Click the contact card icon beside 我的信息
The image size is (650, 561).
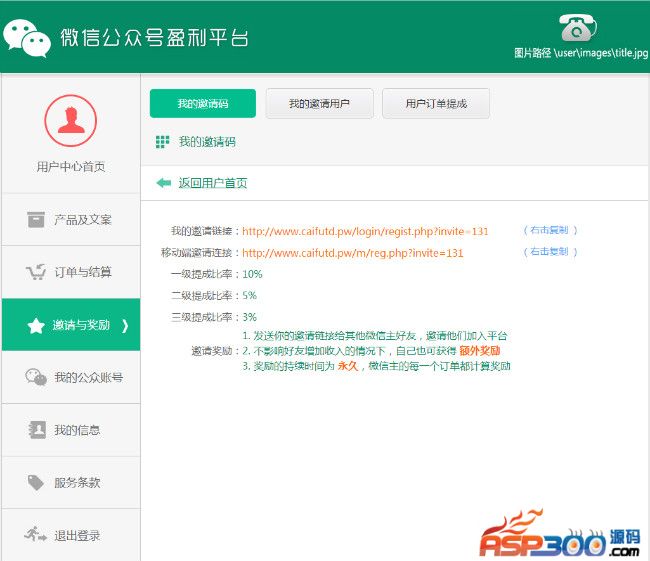click(36, 430)
